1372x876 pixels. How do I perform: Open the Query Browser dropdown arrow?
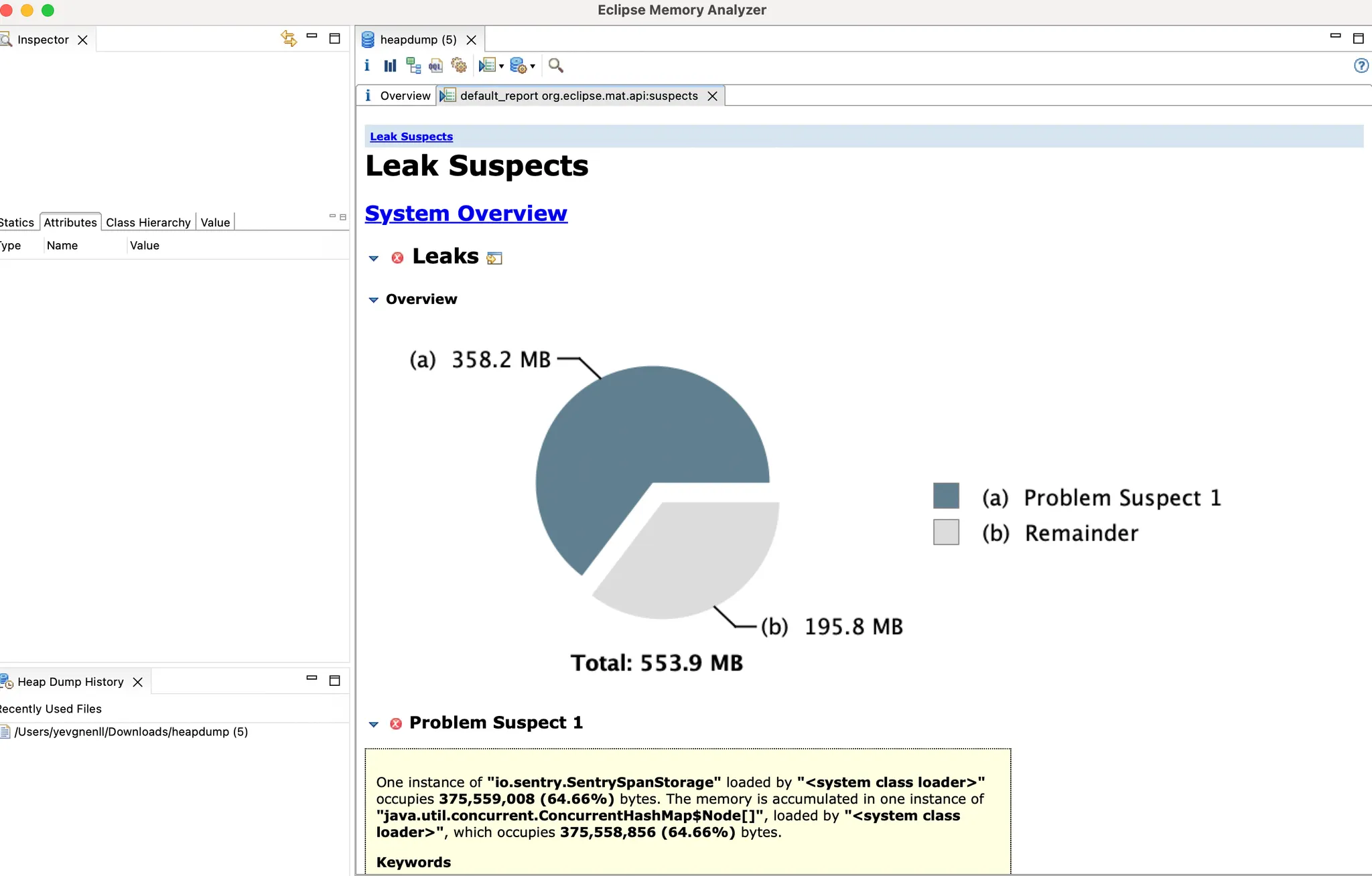pyautogui.click(x=533, y=66)
